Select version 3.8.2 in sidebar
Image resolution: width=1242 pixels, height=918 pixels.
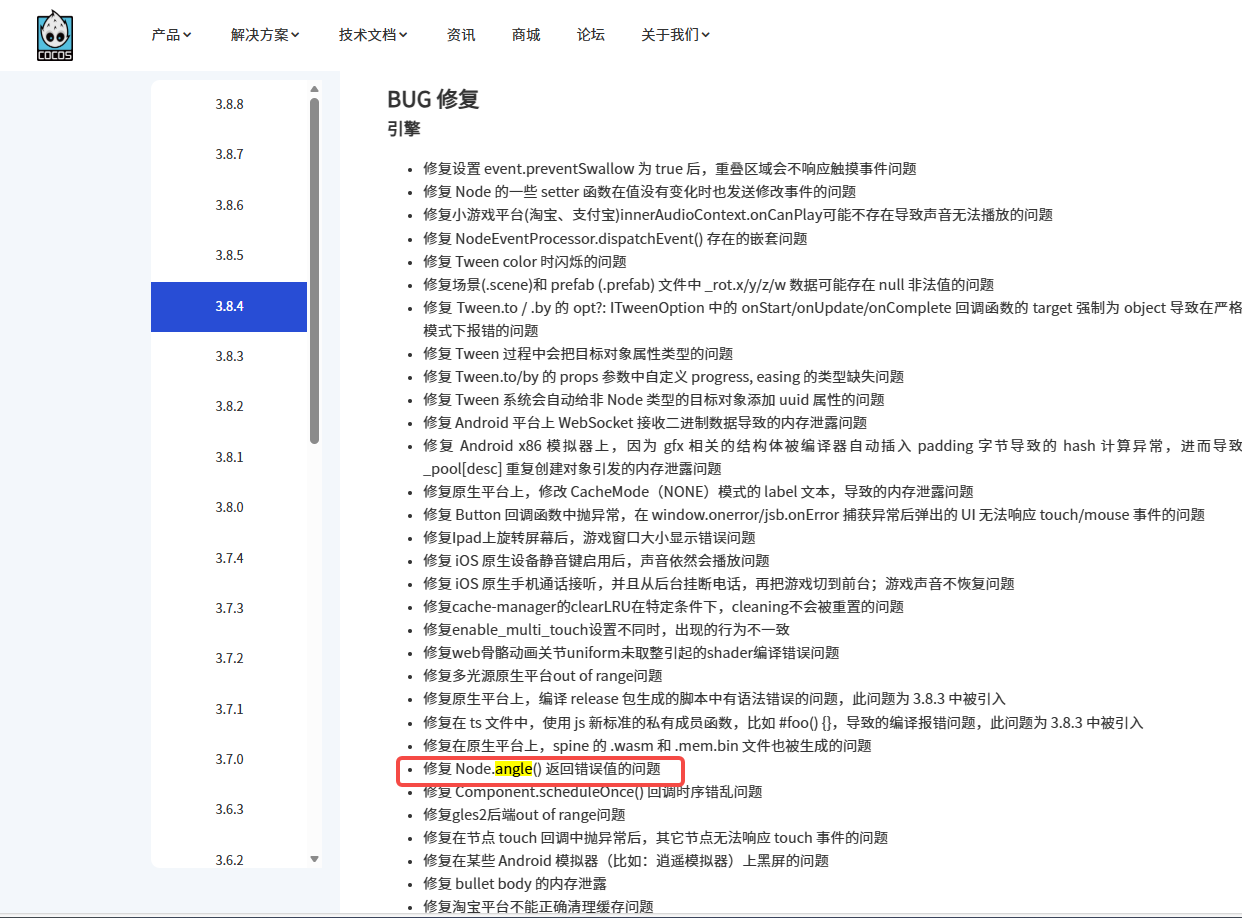coord(229,406)
